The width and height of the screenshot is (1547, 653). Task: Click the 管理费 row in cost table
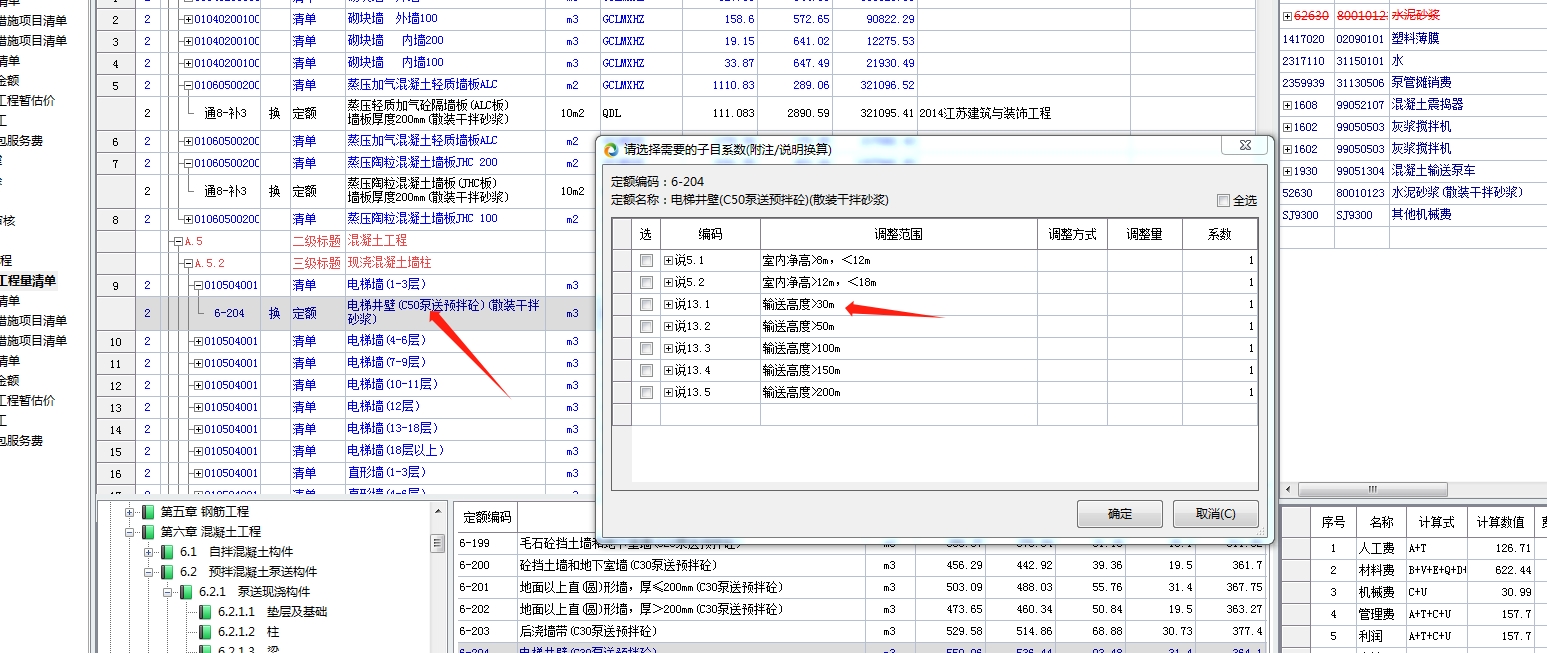pyautogui.click(x=1412, y=614)
